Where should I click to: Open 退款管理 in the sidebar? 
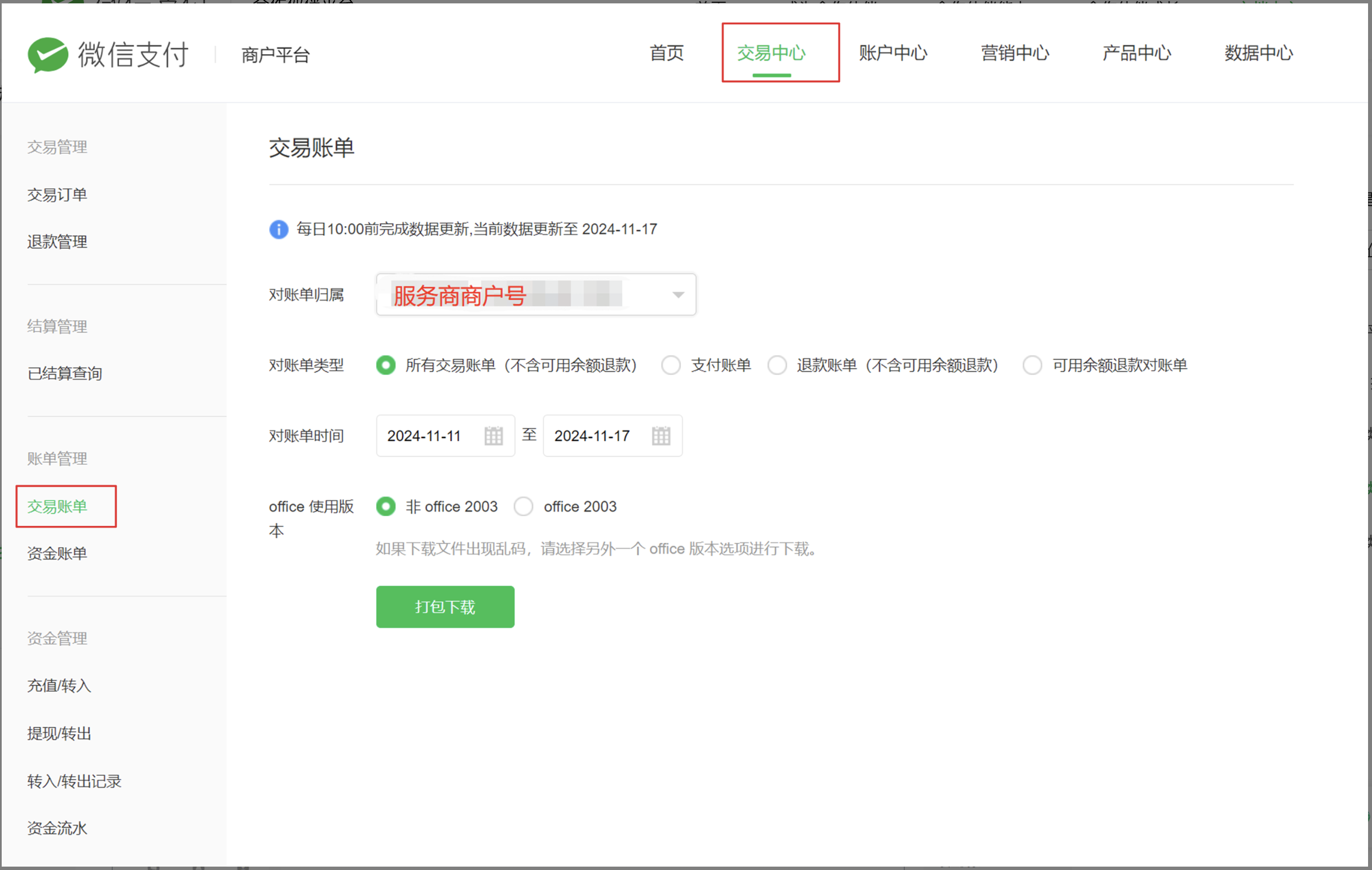[57, 242]
